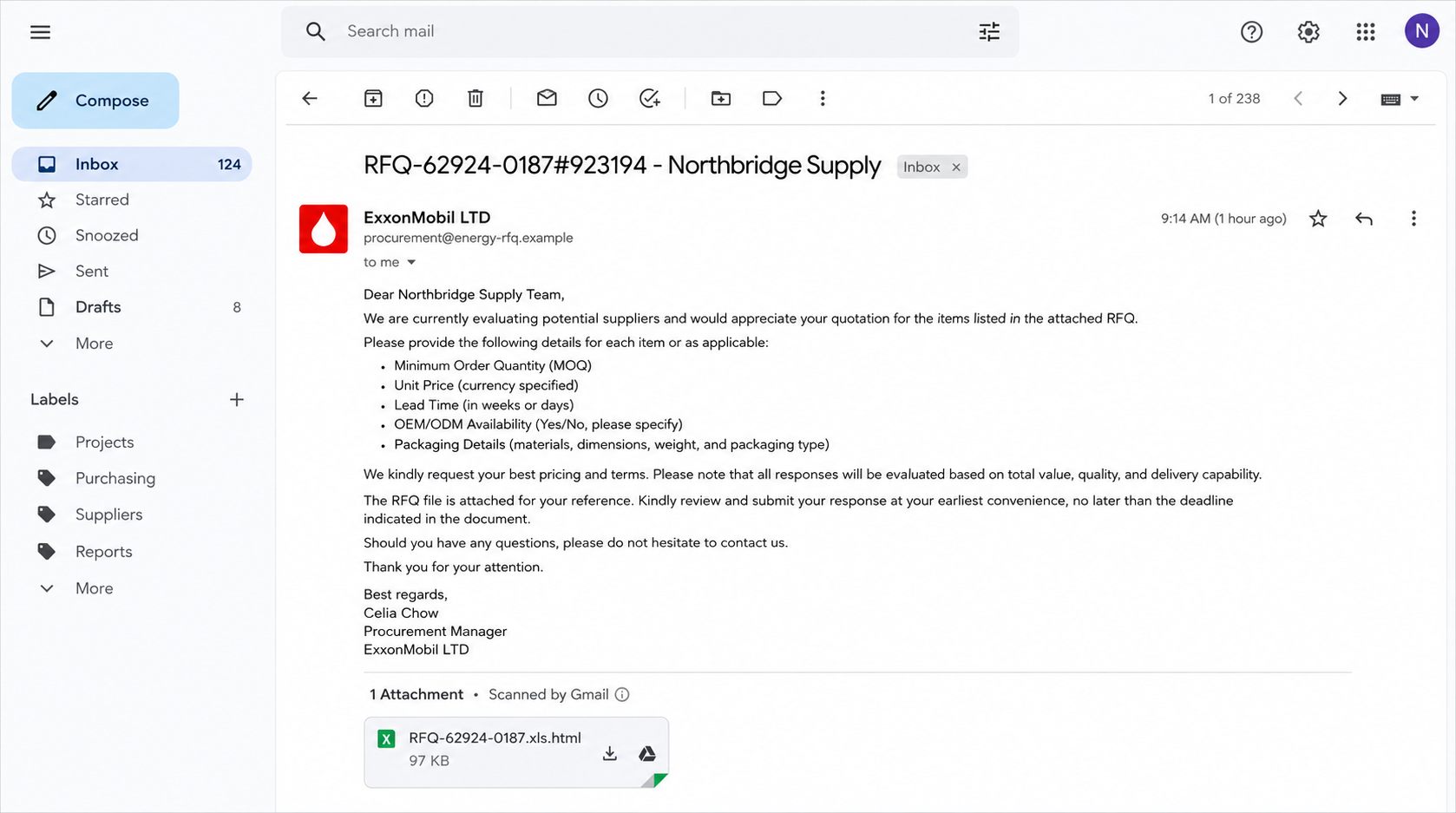Go to newer conversation arrow
The width and height of the screenshot is (1456, 813).
coord(1298,99)
